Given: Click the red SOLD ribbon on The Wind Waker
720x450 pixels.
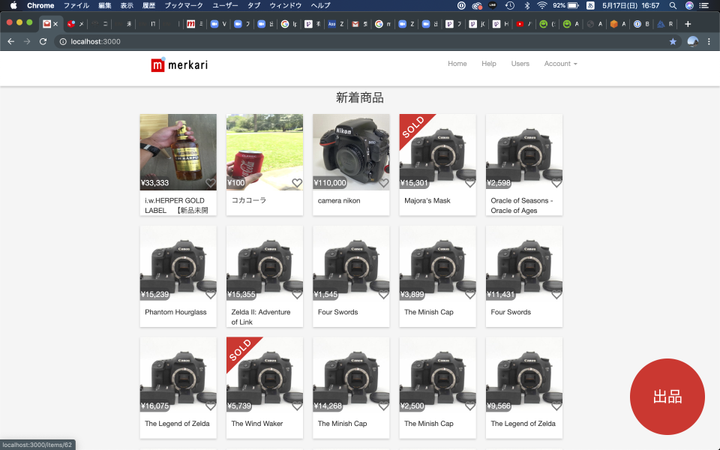Looking at the screenshot, I should [240, 351].
